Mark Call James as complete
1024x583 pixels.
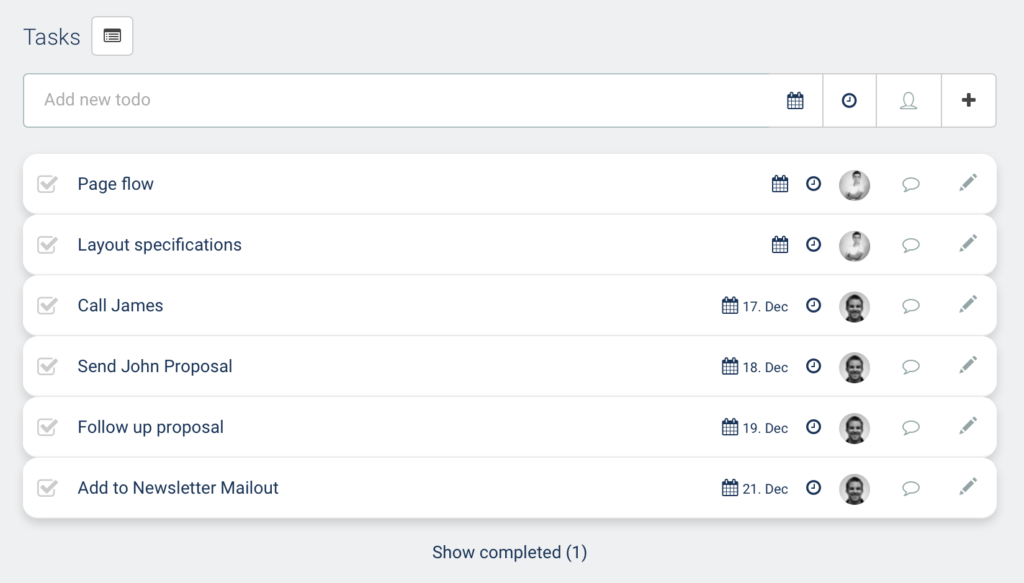tap(47, 306)
